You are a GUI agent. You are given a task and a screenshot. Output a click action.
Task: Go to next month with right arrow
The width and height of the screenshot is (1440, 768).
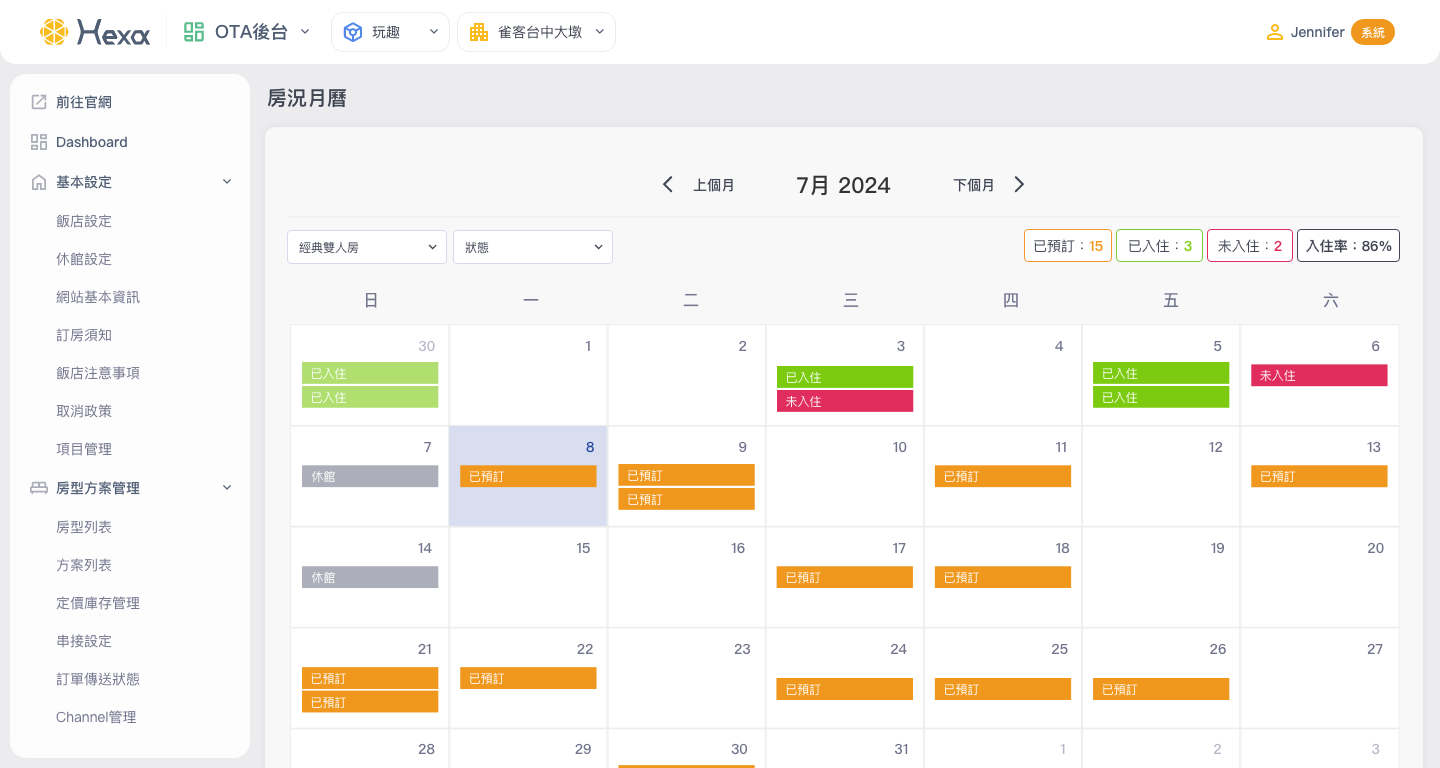(x=1019, y=185)
